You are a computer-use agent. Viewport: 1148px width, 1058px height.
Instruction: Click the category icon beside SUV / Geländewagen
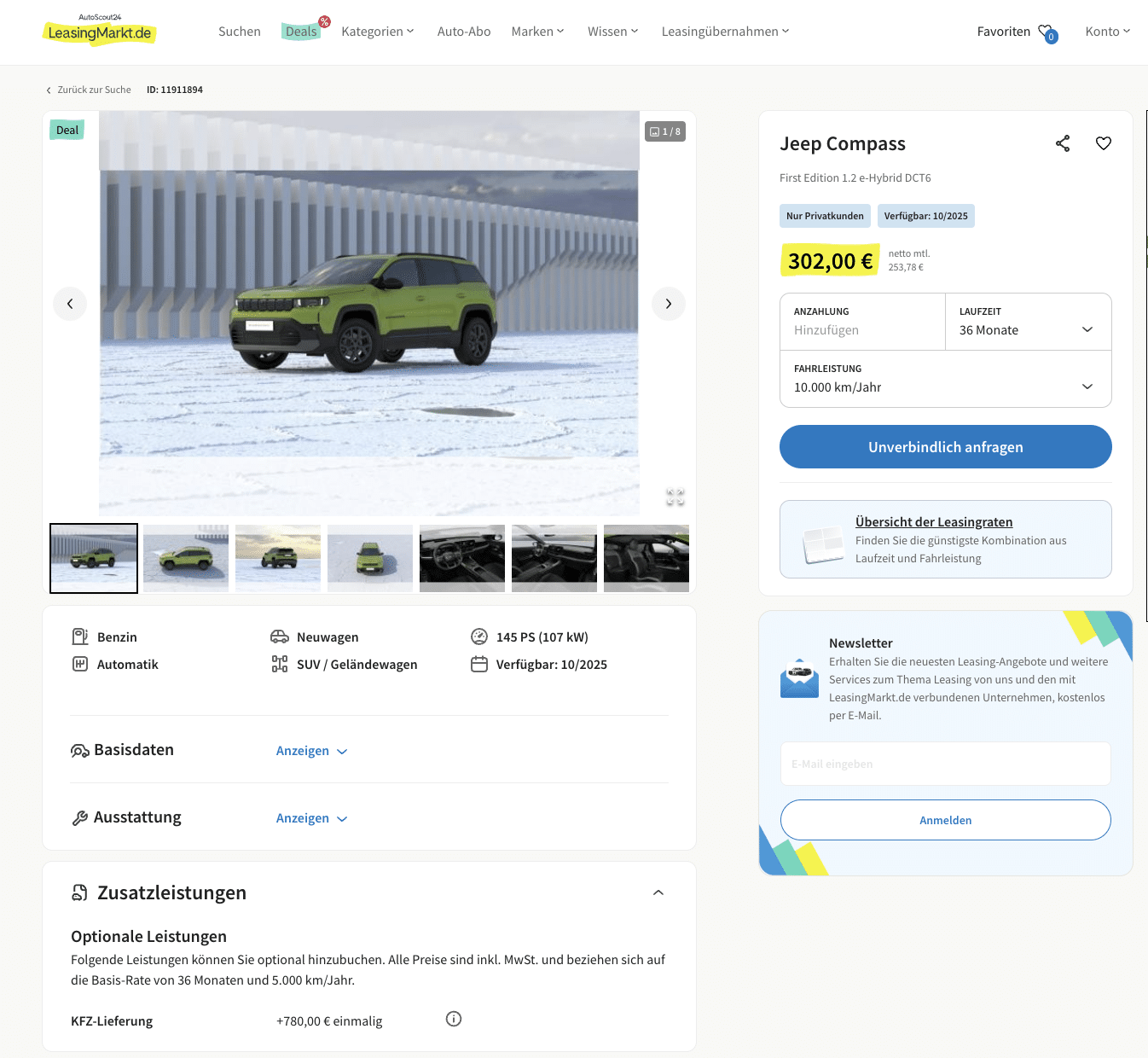click(x=280, y=664)
